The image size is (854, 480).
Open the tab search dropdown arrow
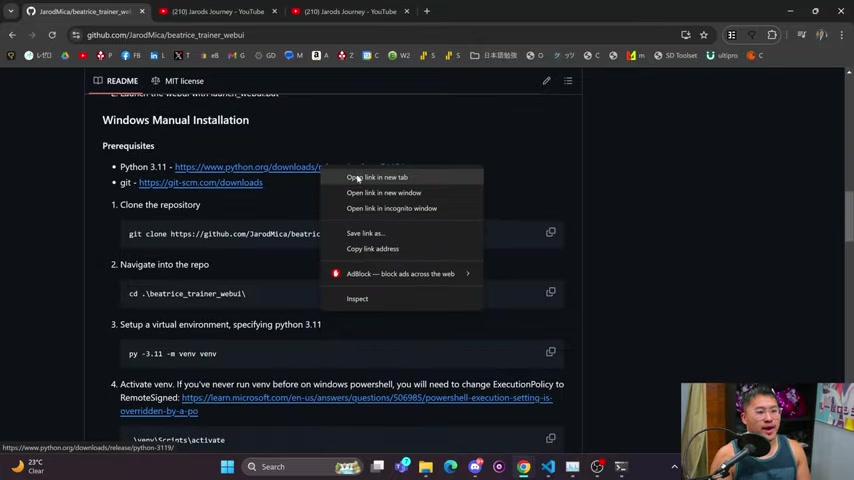(11, 11)
